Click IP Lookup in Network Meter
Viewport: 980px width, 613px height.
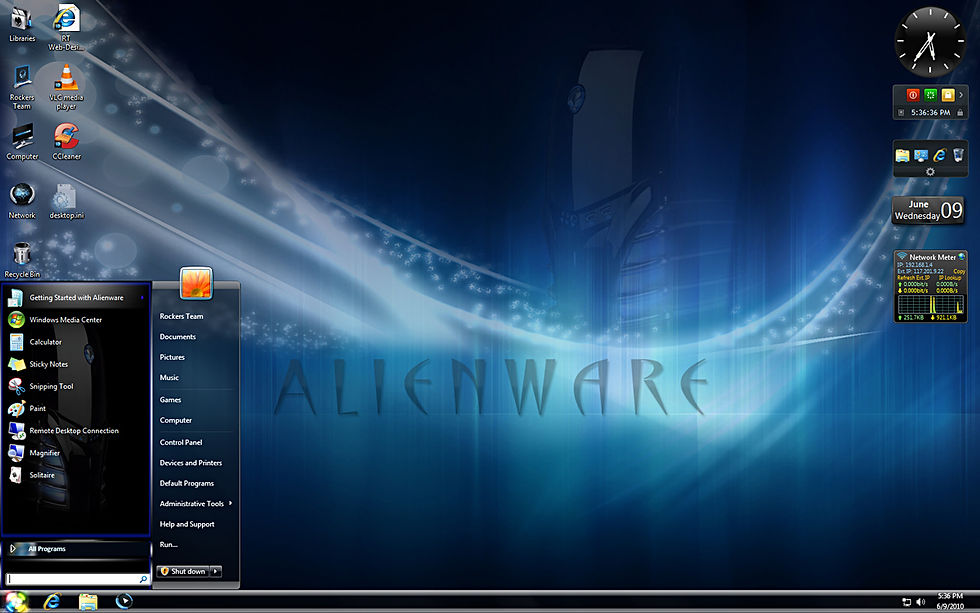coord(950,277)
